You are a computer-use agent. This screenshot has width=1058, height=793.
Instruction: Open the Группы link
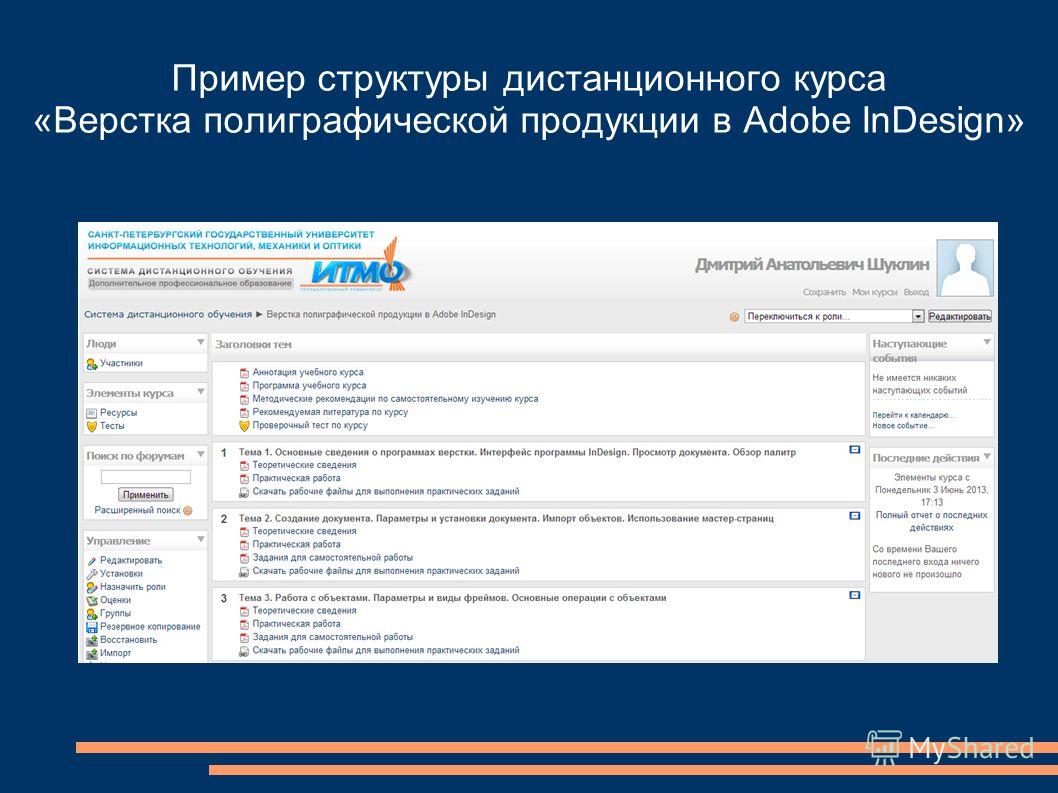115,613
